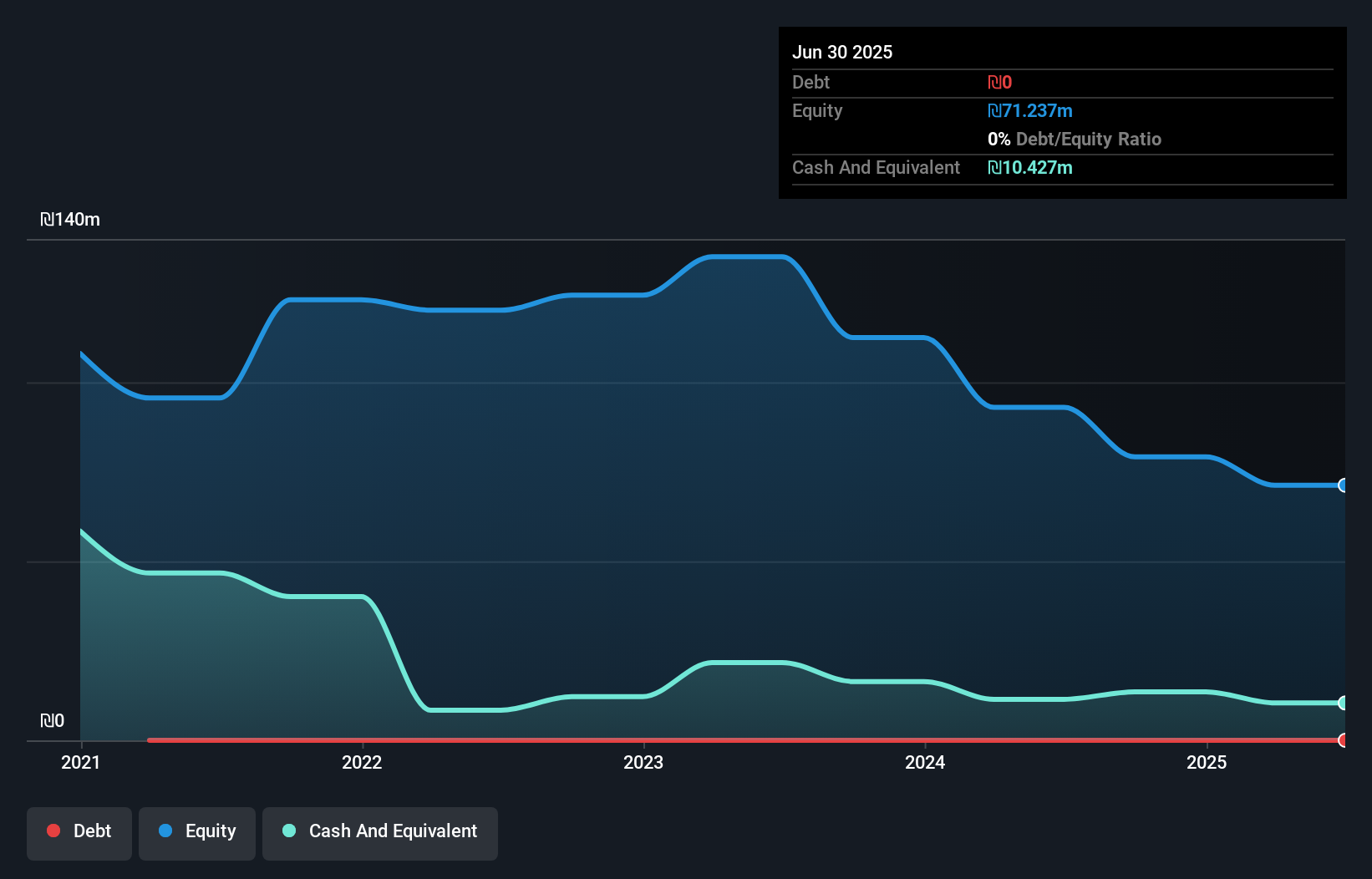Image resolution: width=1372 pixels, height=879 pixels.
Task: Click the red Debt endpoint marker on chart
Action: [x=1343, y=740]
